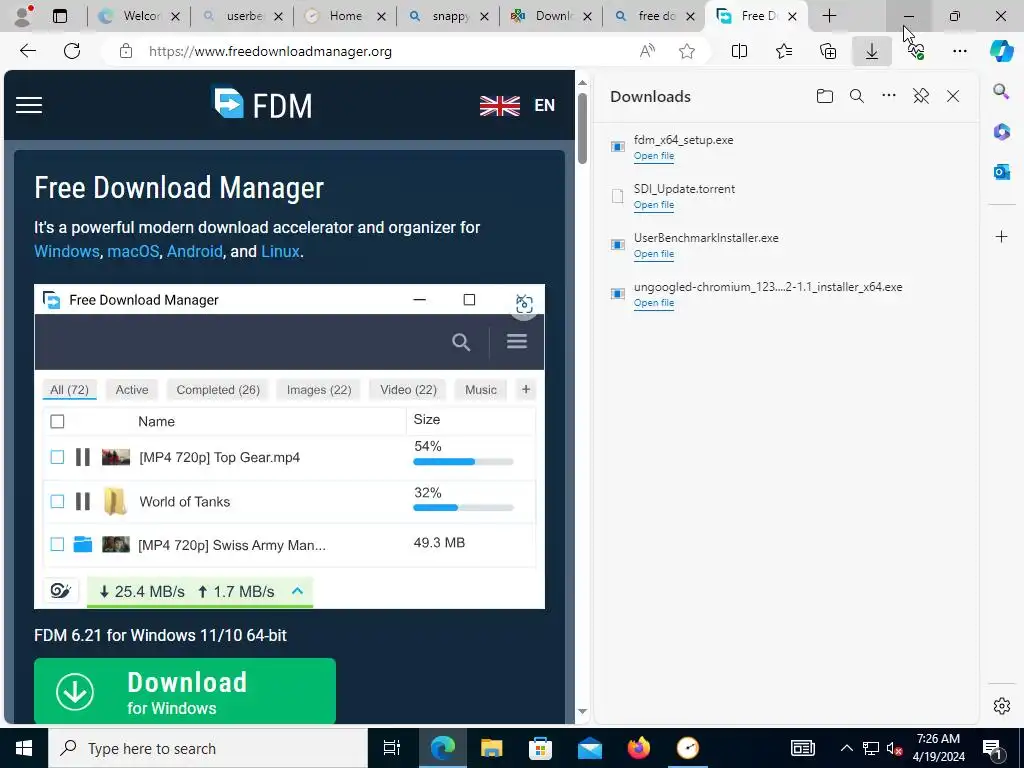Open file link for UserBenchmarkInstaller.exe
1024x768 pixels.
pos(654,254)
